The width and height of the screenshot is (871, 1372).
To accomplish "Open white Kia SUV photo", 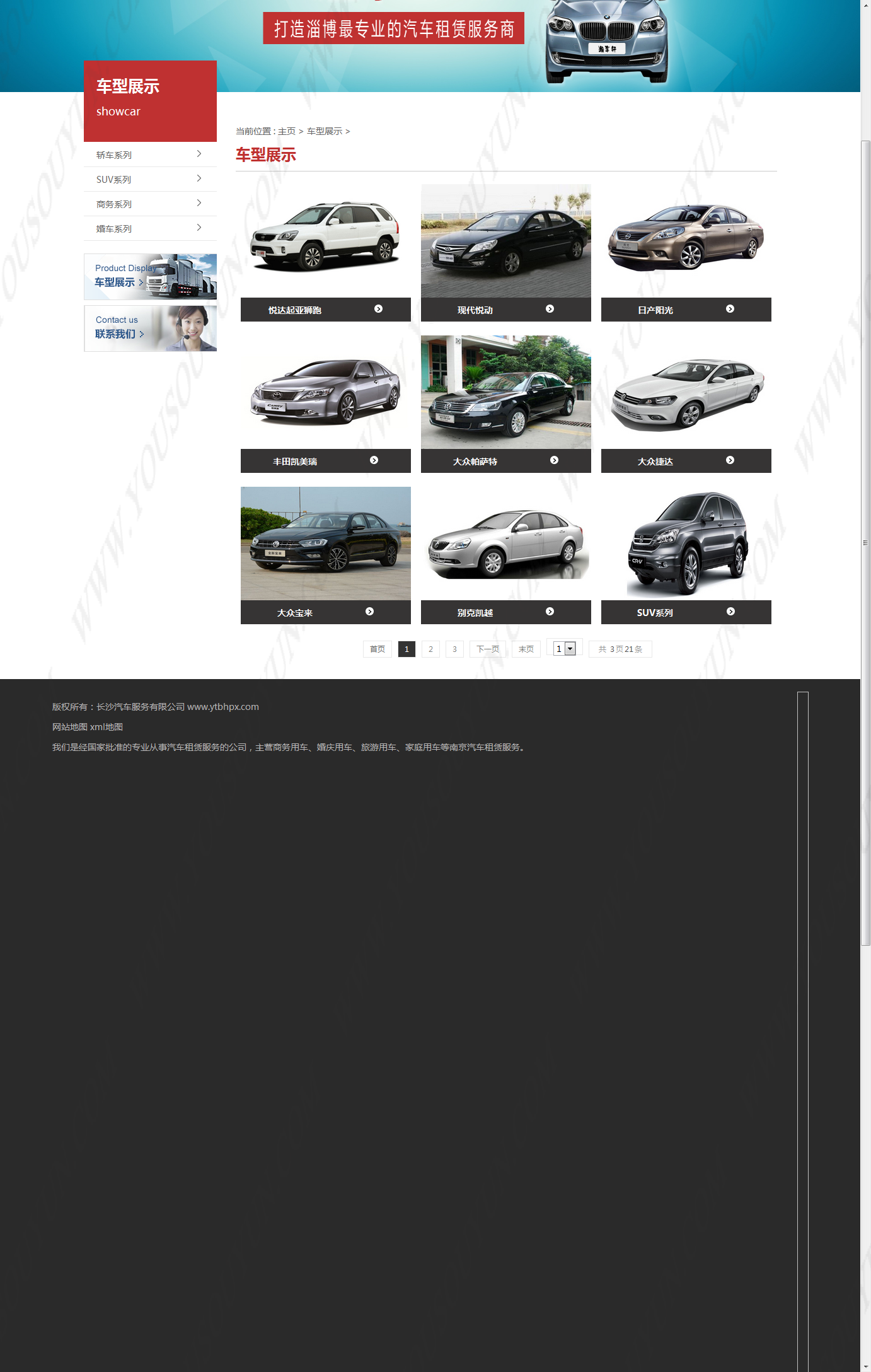I will click(326, 241).
